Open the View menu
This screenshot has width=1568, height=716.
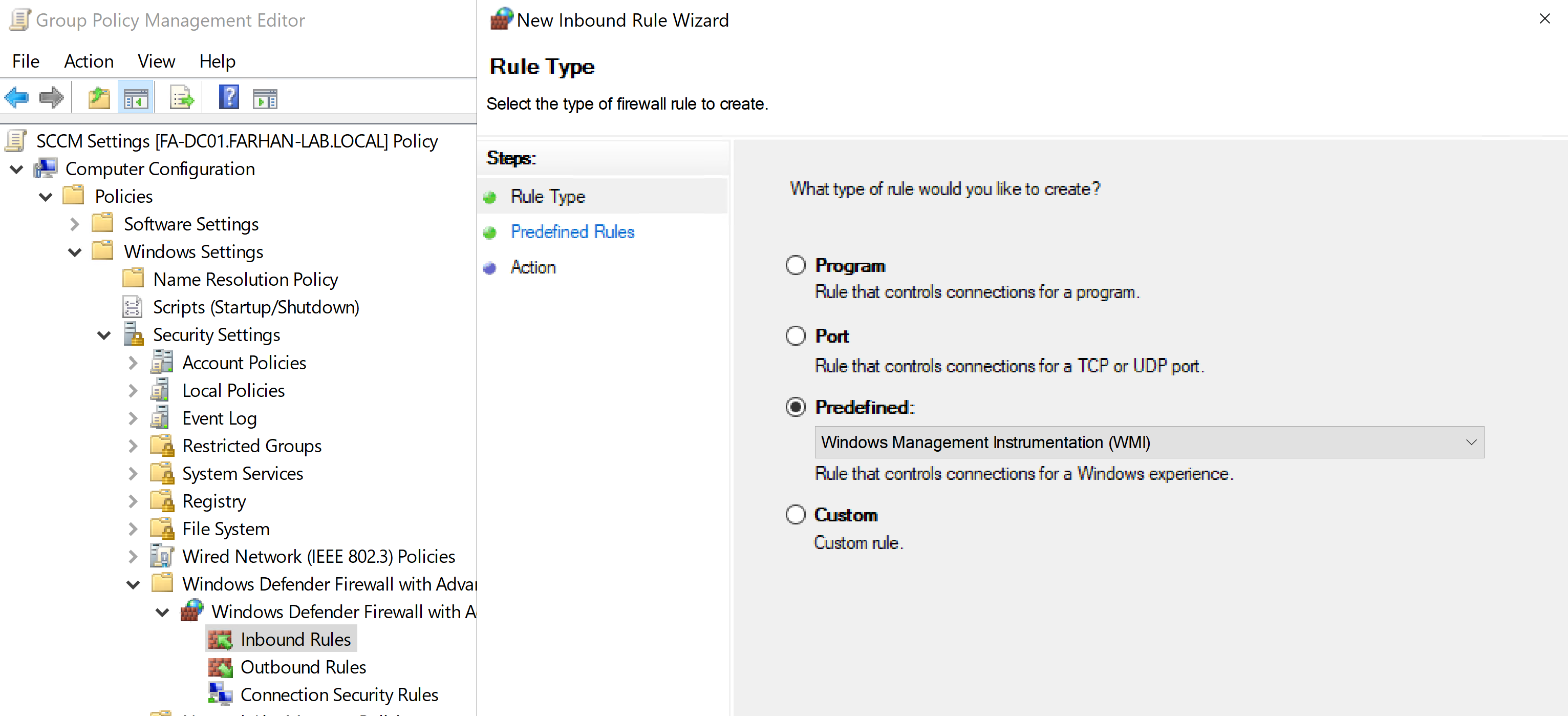(156, 61)
